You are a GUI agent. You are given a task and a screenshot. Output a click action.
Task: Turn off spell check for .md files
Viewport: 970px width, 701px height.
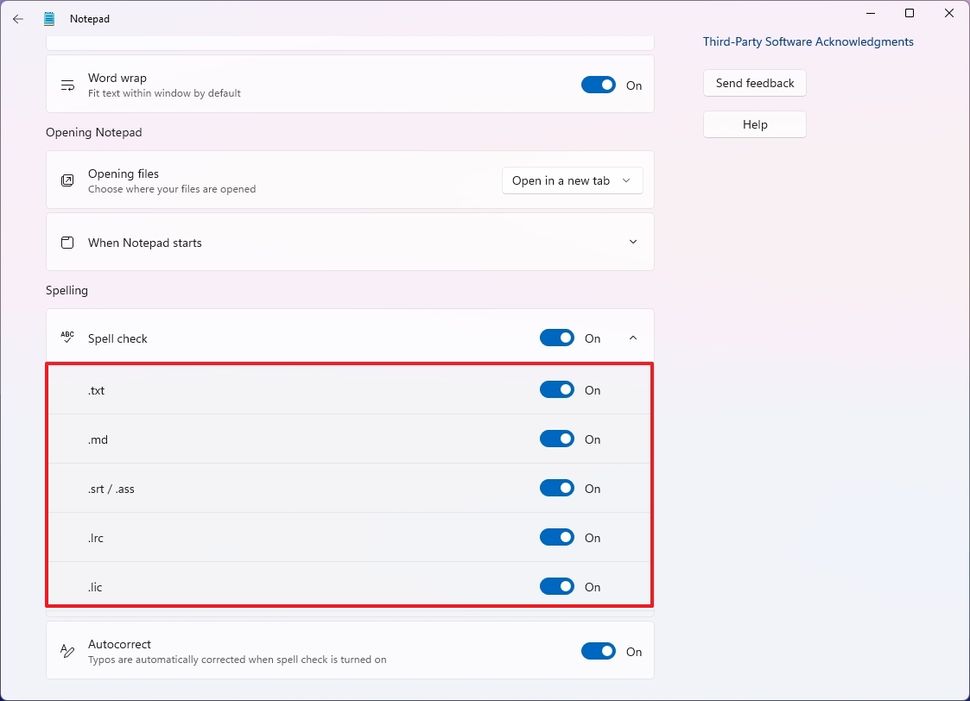pyautogui.click(x=557, y=438)
